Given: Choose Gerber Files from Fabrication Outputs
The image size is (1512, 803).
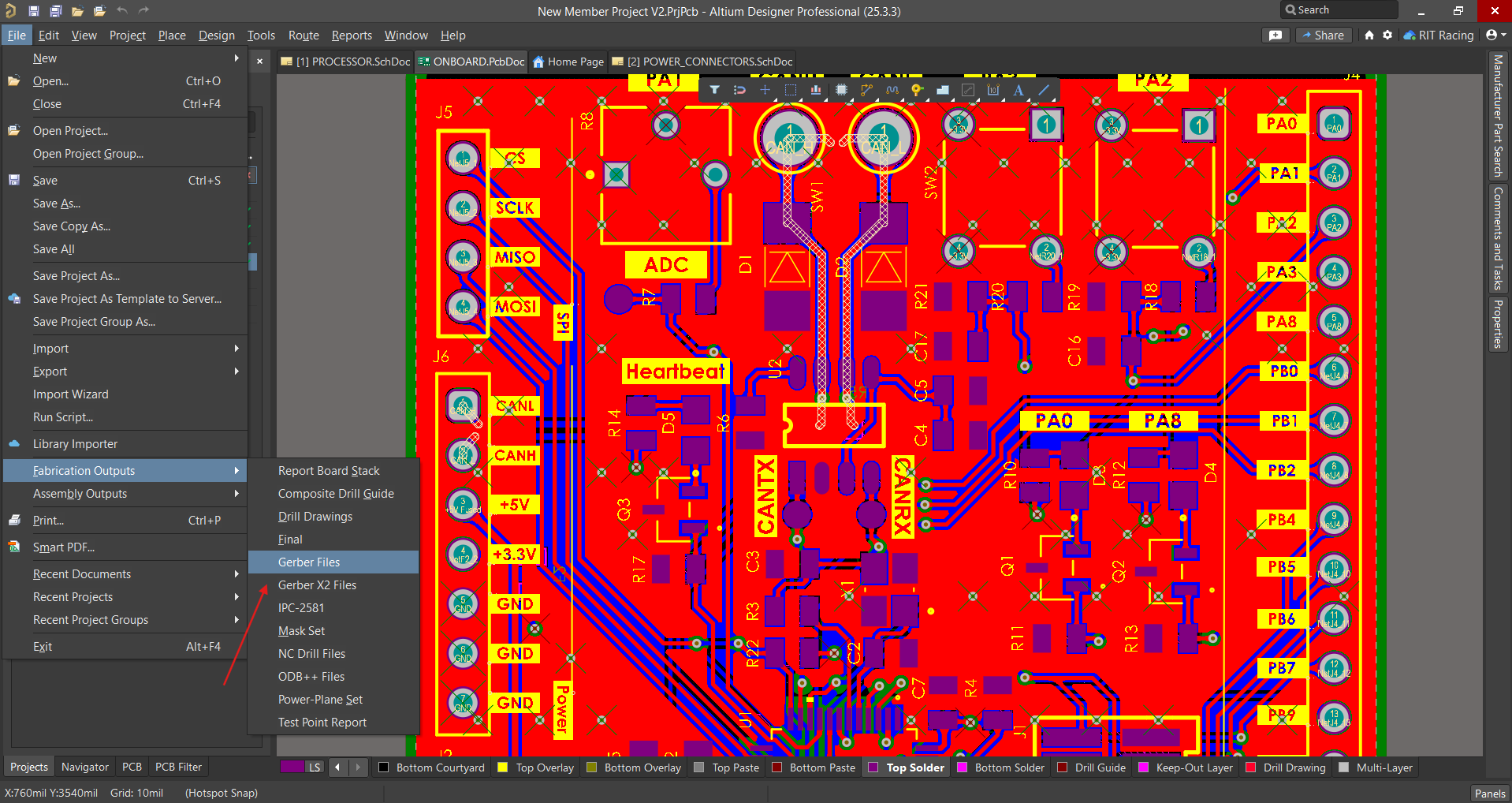Looking at the screenshot, I should coord(333,562).
